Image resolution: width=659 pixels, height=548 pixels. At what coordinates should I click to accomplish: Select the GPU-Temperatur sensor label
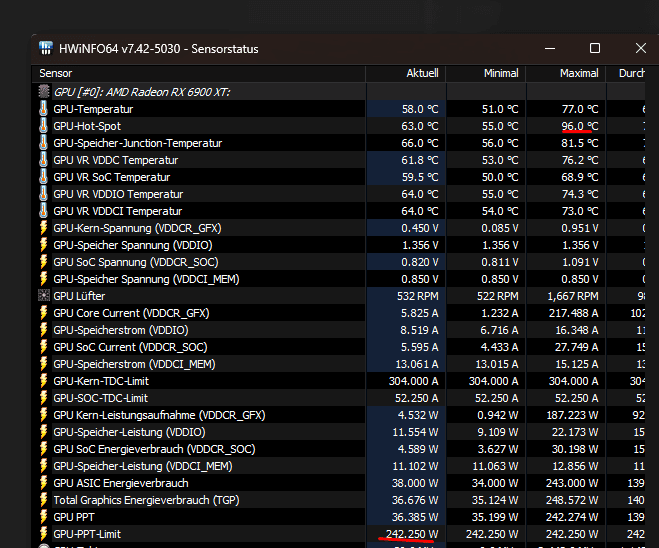[x=93, y=109]
